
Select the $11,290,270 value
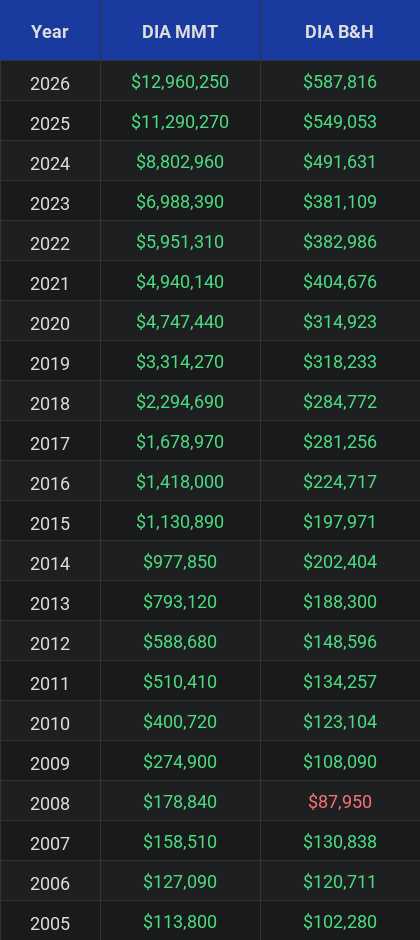(180, 122)
